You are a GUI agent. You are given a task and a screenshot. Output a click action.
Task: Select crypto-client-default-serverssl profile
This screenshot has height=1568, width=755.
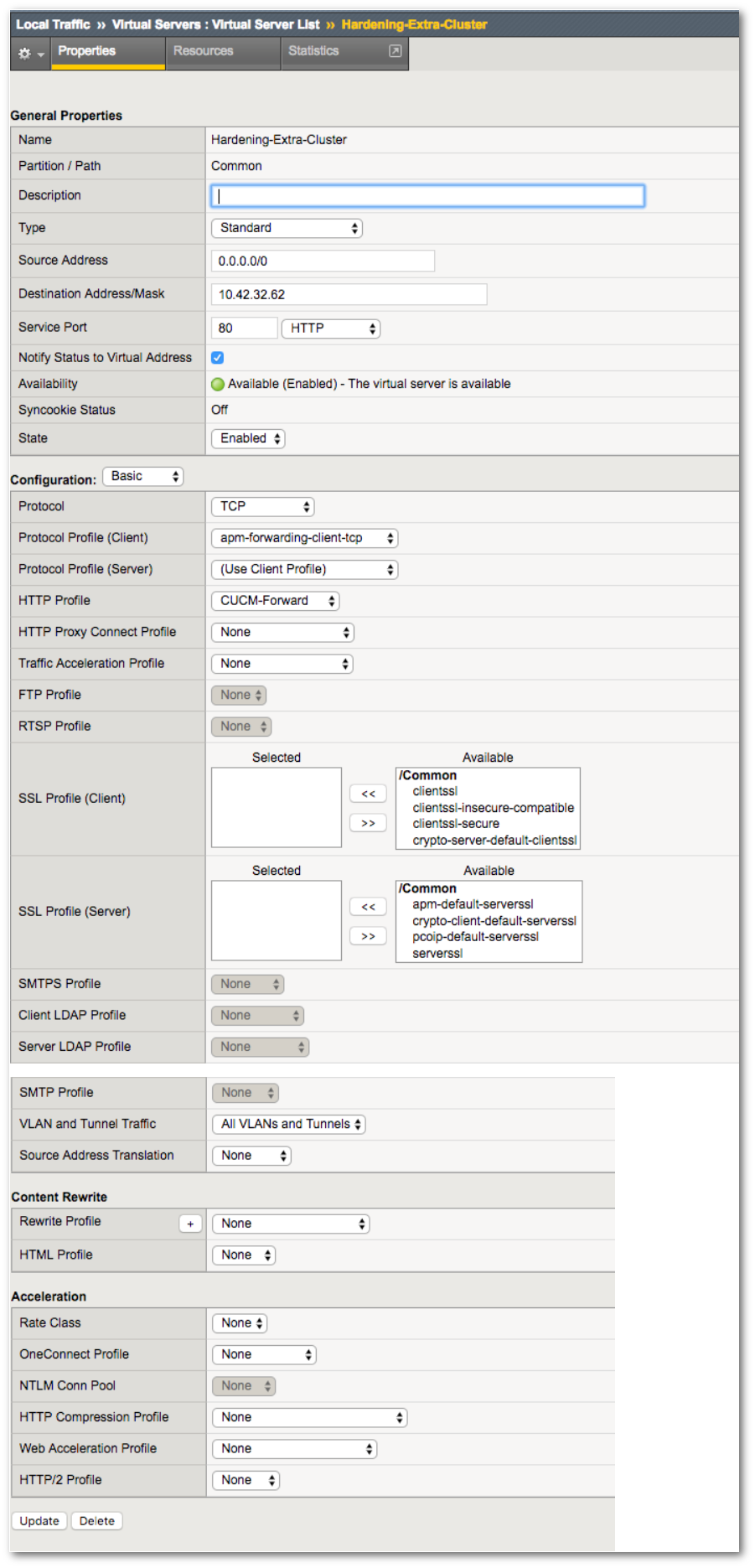click(x=494, y=921)
